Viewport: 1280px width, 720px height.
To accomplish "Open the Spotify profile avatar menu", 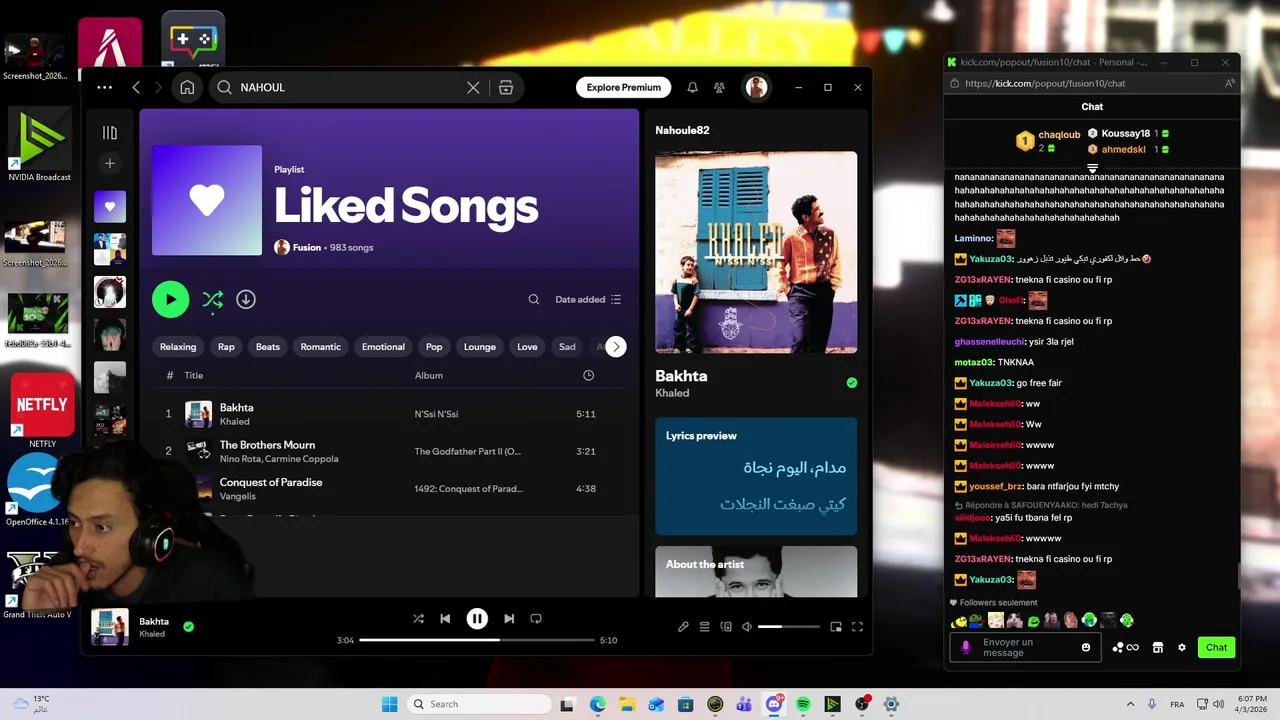I will point(756,87).
